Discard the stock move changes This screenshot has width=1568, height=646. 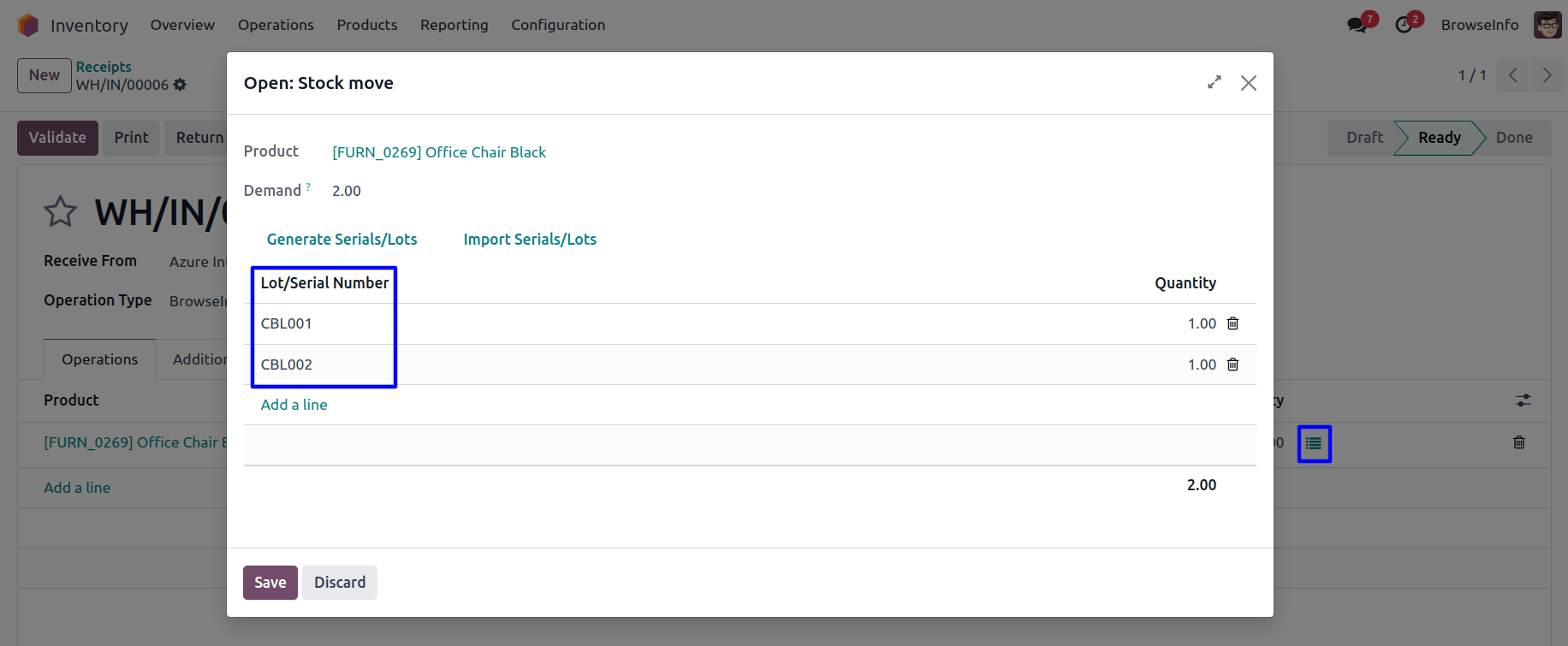click(x=340, y=583)
